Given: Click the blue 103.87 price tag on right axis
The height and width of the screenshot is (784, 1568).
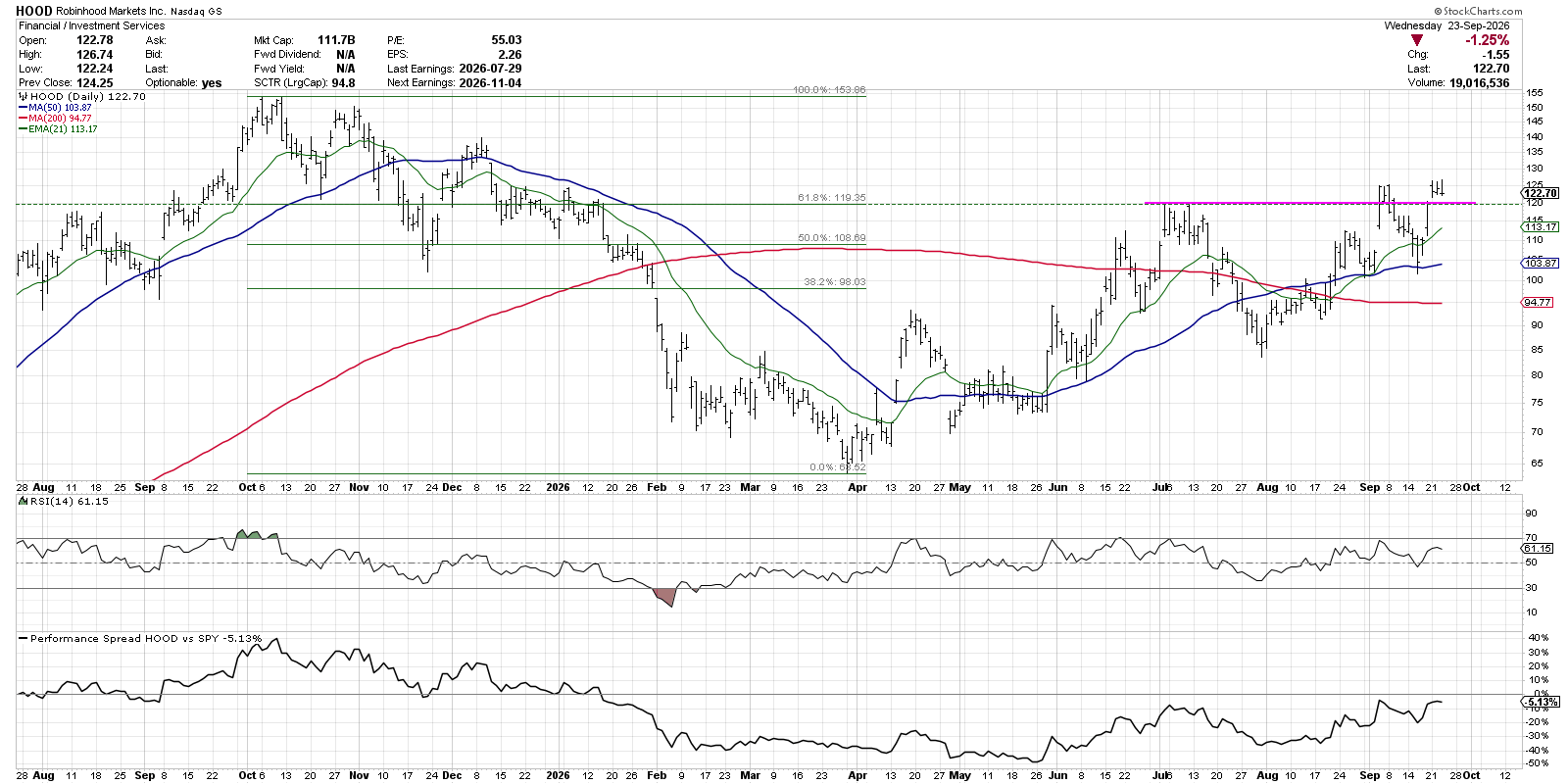Looking at the screenshot, I should click(1541, 263).
